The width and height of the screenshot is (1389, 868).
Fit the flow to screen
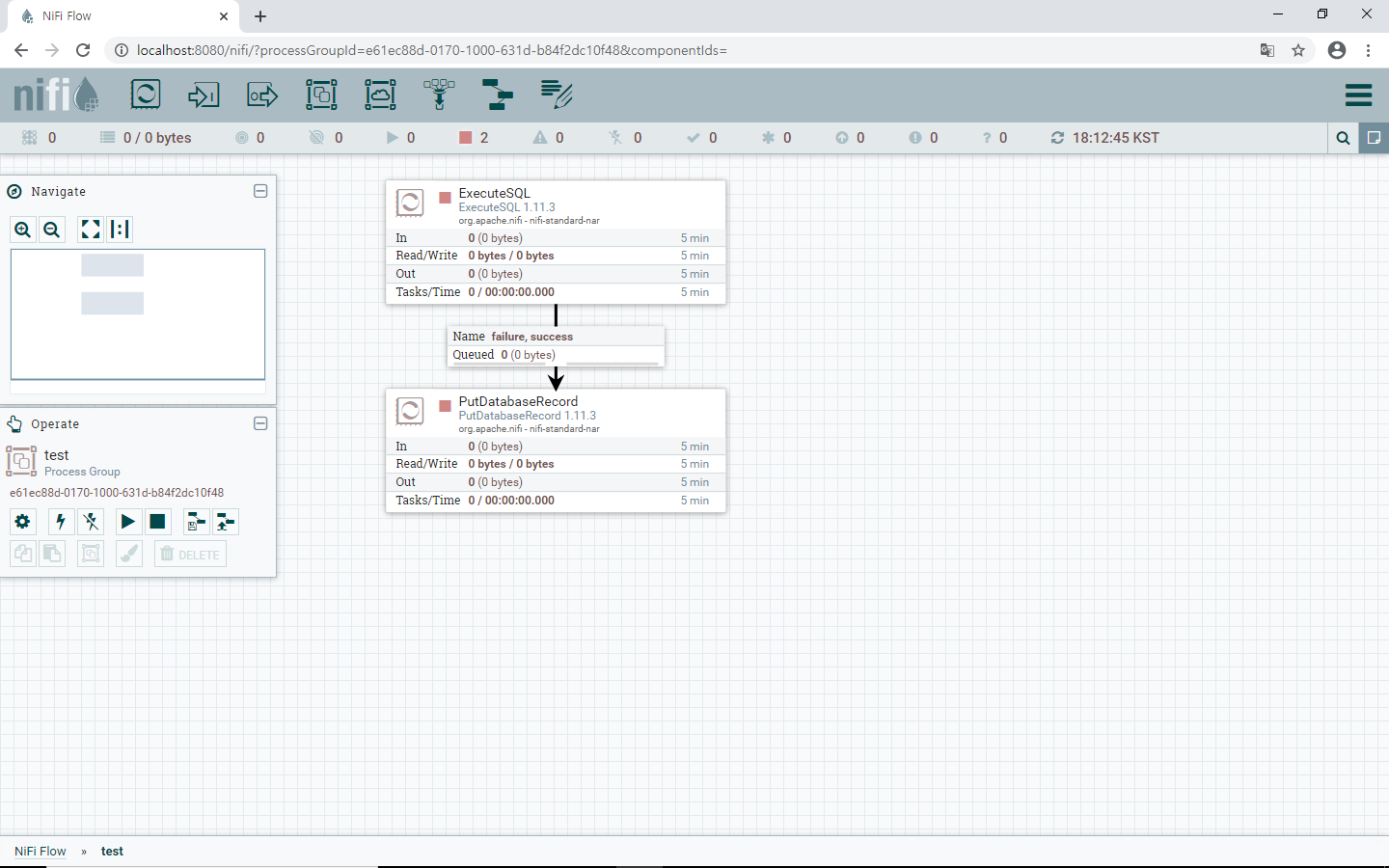point(91,230)
